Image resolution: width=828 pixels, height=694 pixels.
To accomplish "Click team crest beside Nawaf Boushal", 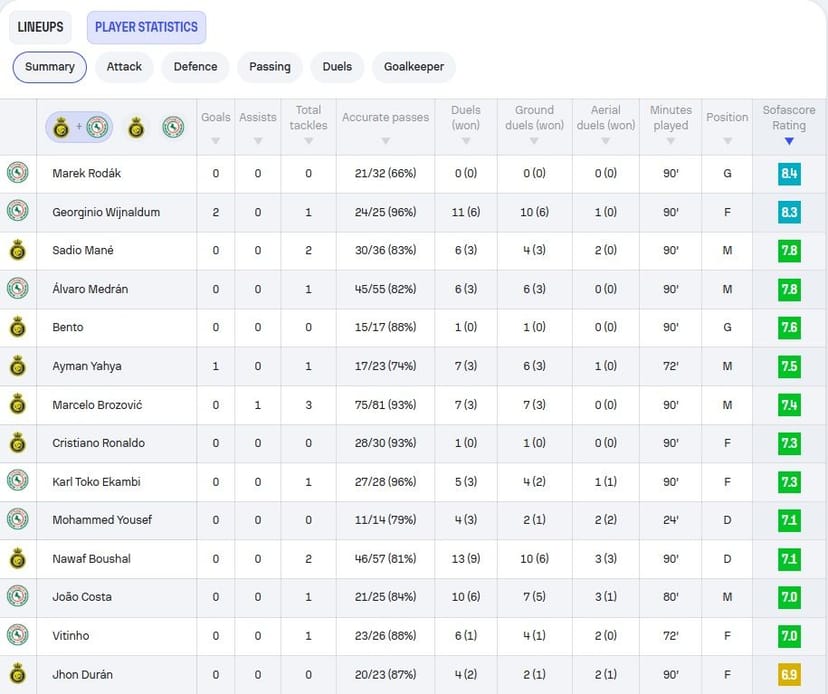I will coord(17,558).
